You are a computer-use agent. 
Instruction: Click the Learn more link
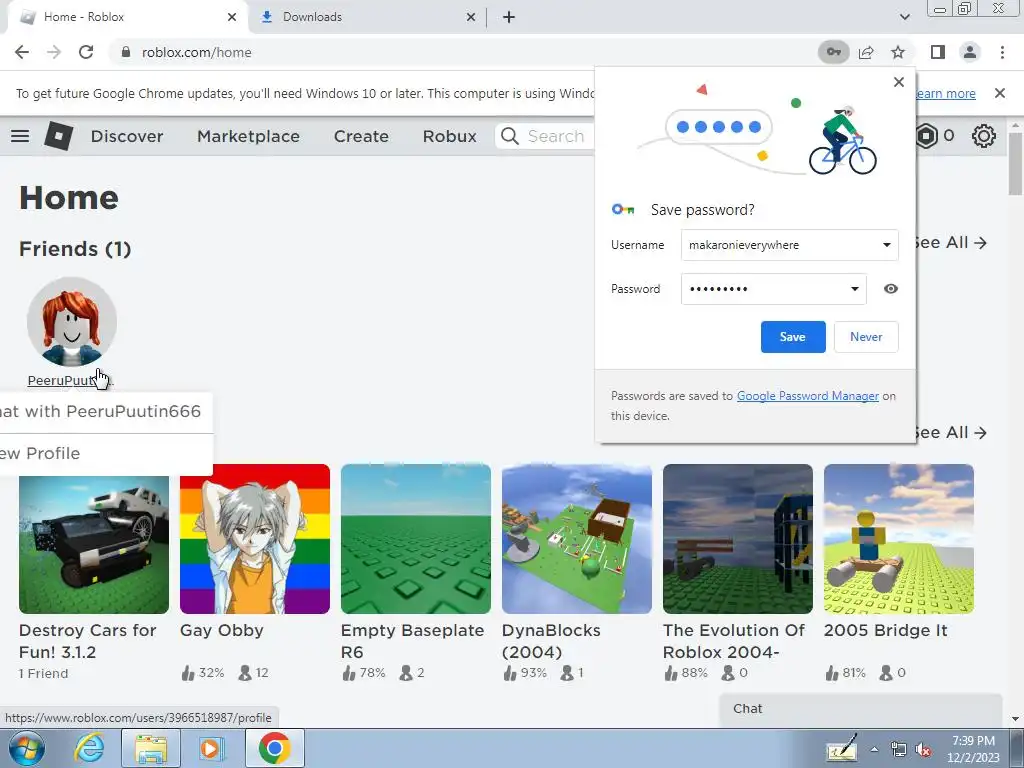click(945, 93)
